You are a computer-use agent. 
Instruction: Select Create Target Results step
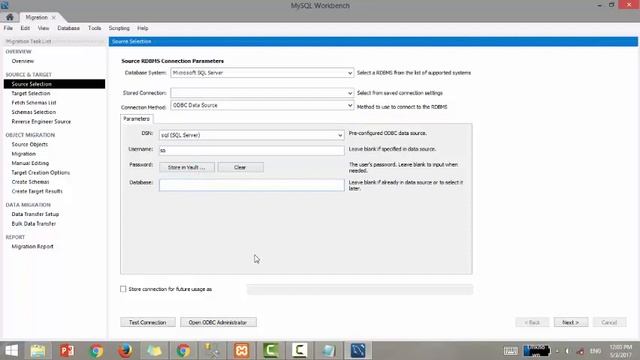click(x=37, y=191)
